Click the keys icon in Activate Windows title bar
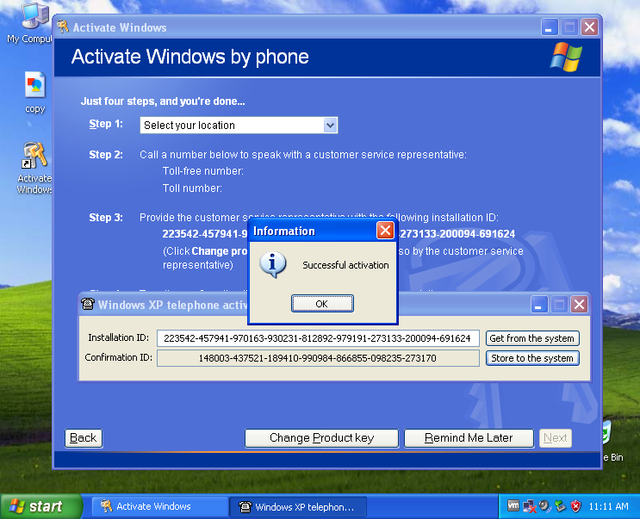The width and height of the screenshot is (640, 519). 62,27
